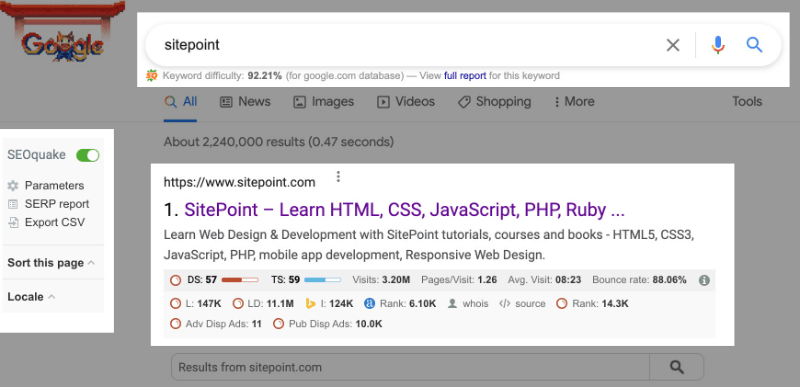Click the Keyword difficulty 92.21% value
This screenshot has width=800, height=387.
(x=265, y=76)
